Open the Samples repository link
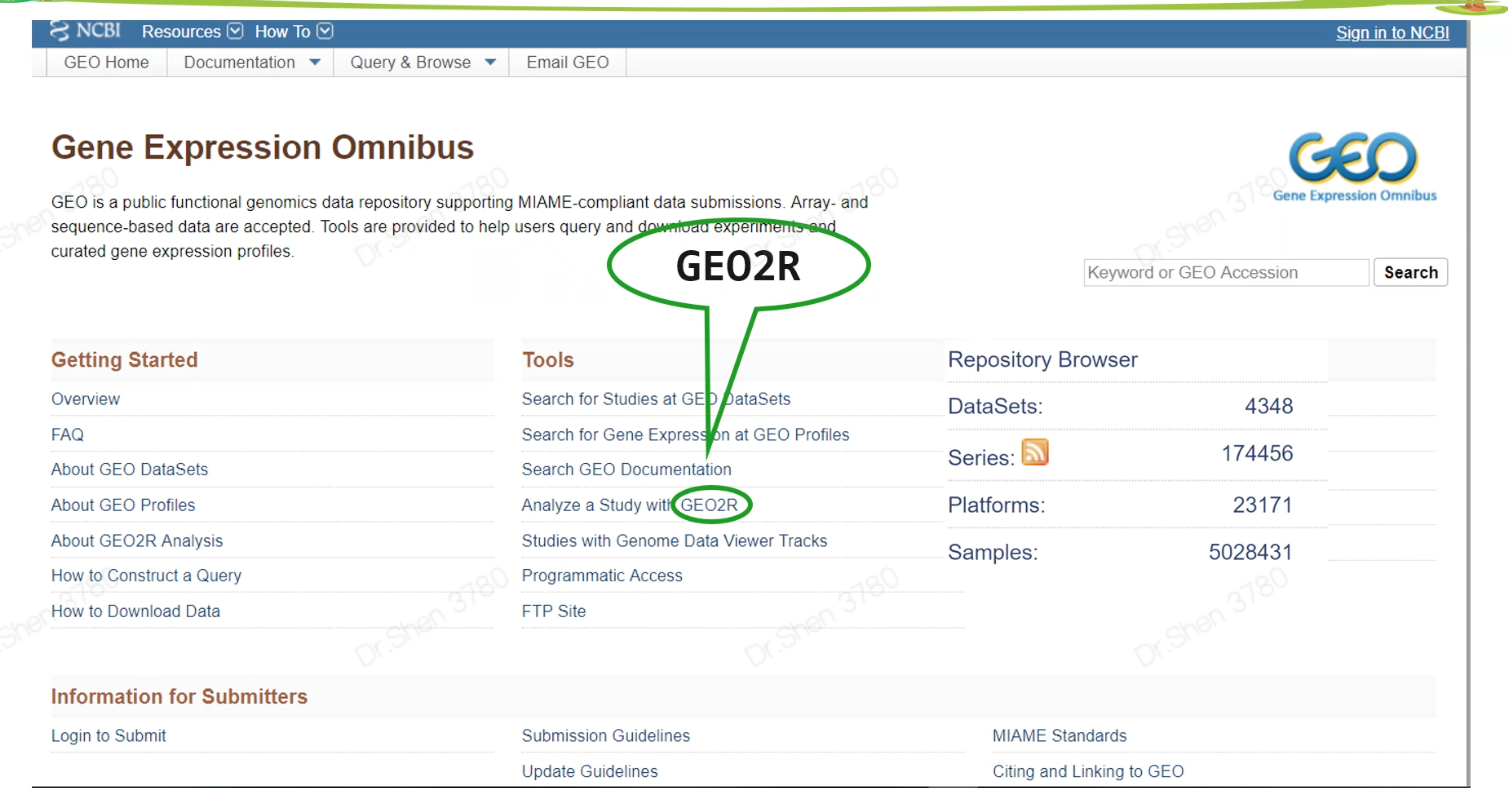 [992, 552]
